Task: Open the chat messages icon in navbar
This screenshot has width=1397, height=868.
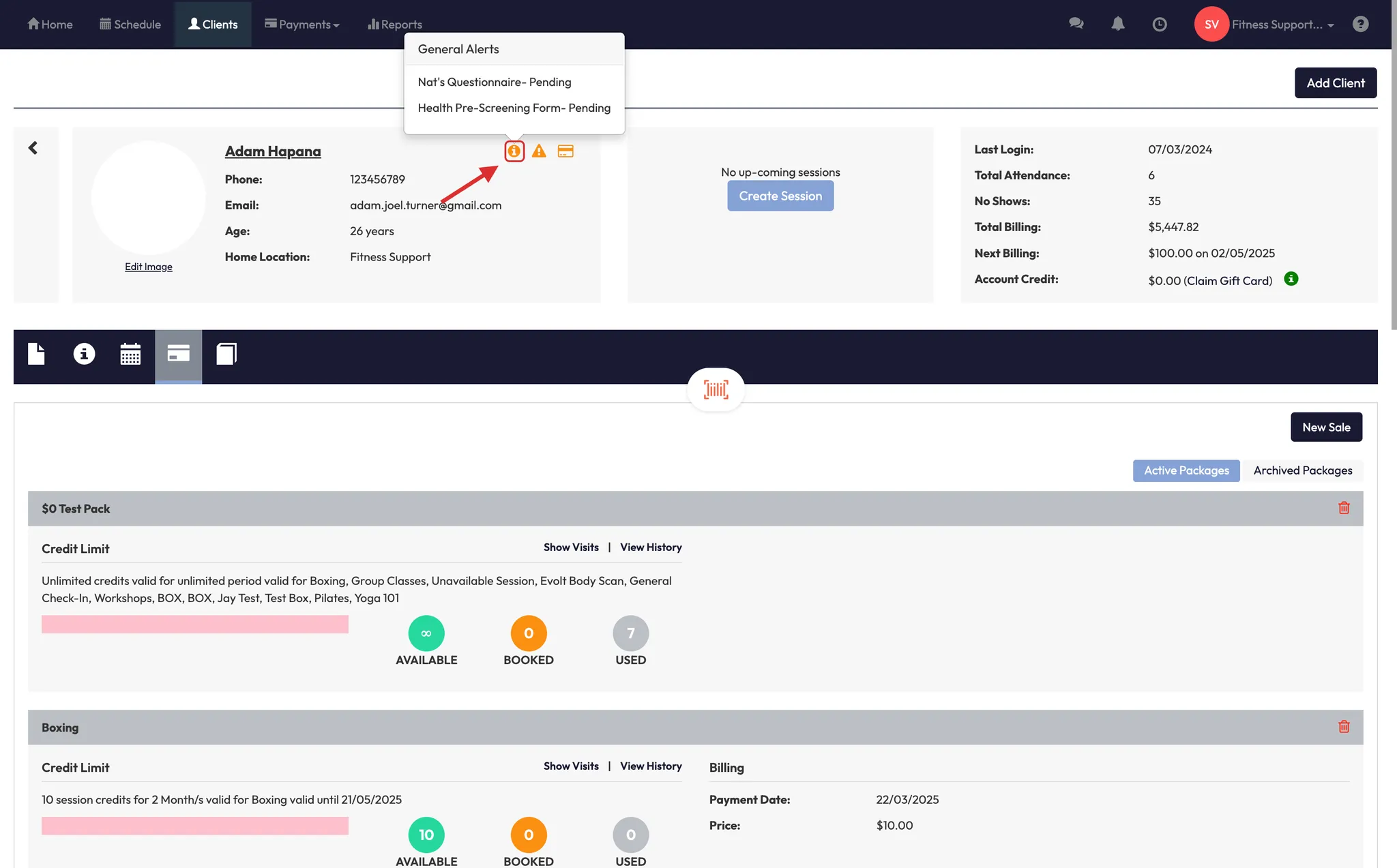Action: [x=1076, y=24]
